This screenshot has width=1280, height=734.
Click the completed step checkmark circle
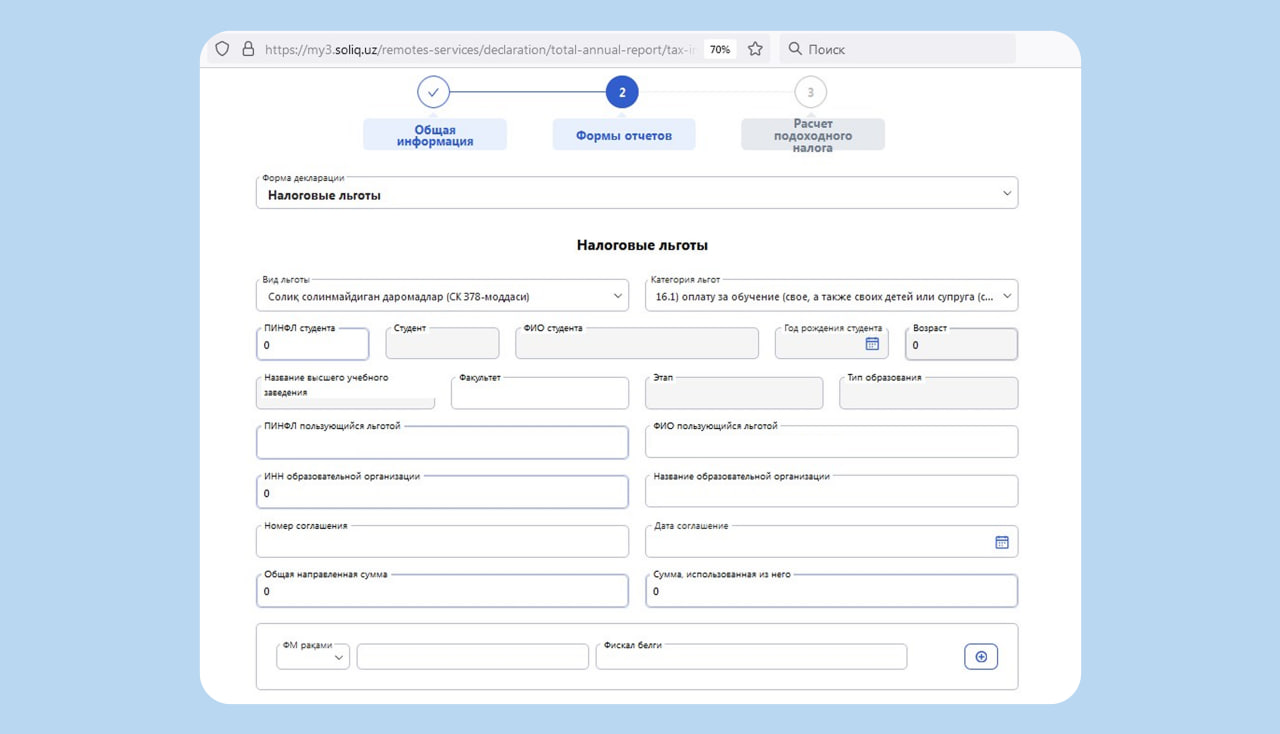pyautogui.click(x=433, y=92)
